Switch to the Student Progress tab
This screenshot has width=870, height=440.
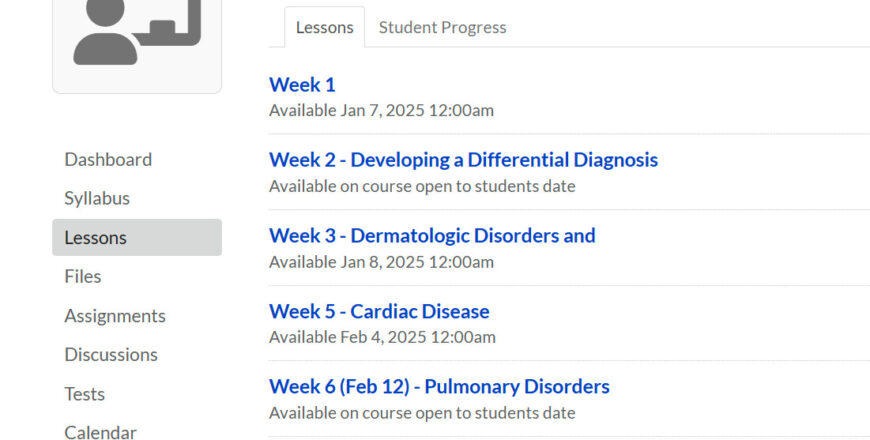(x=442, y=28)
